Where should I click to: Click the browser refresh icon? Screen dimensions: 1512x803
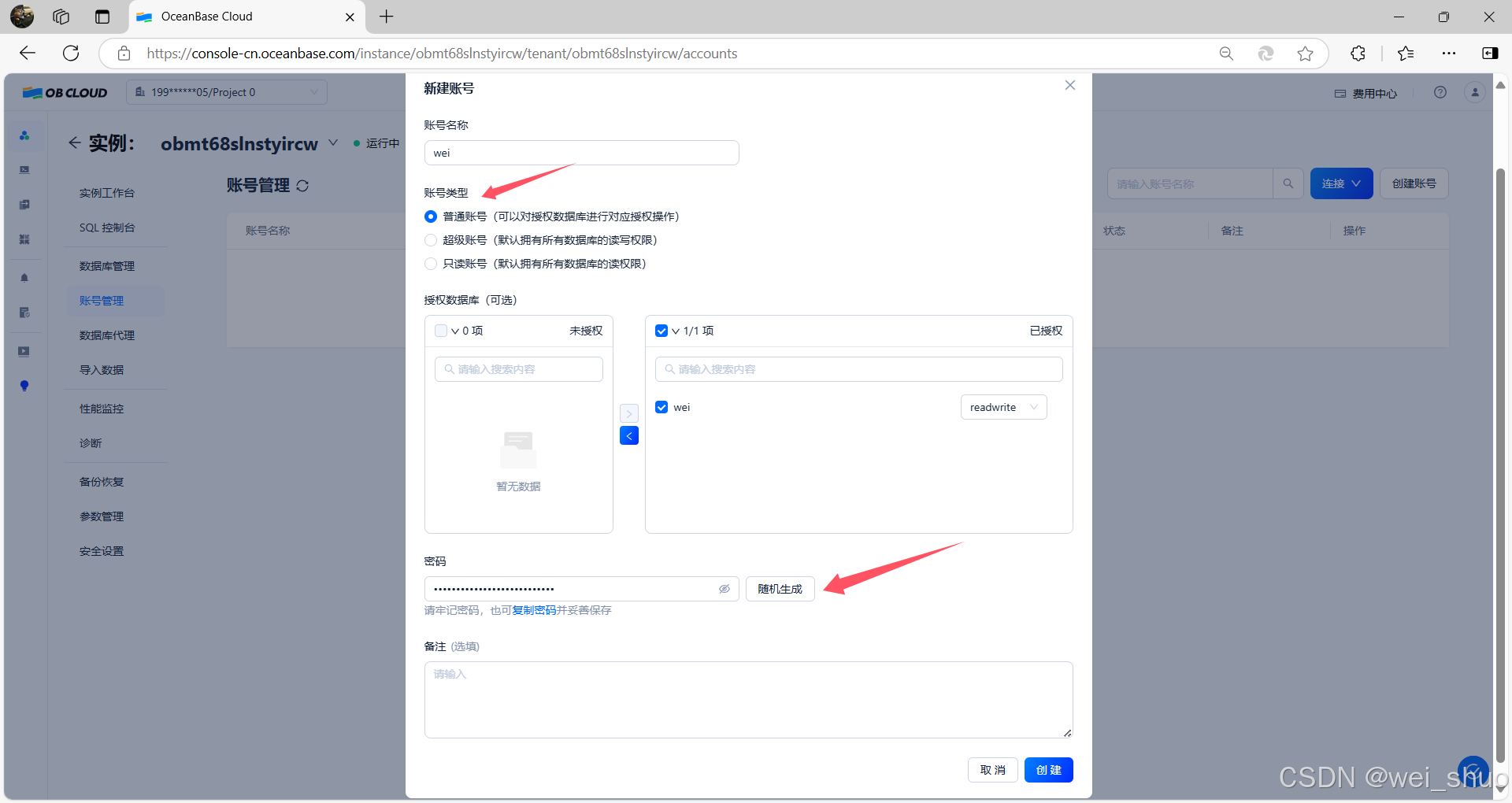(71, 53)
